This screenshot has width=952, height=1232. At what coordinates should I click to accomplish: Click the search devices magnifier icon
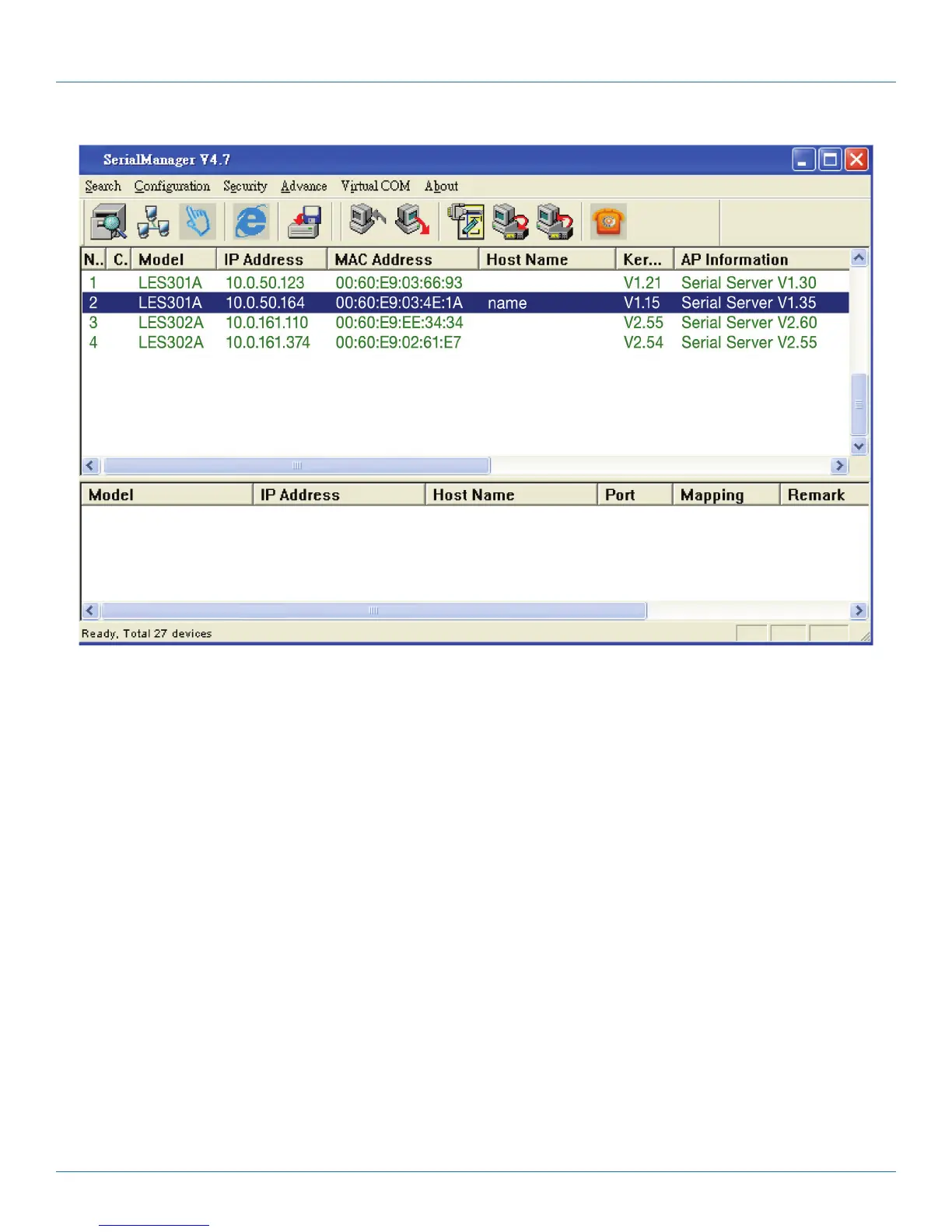point(109,222)
